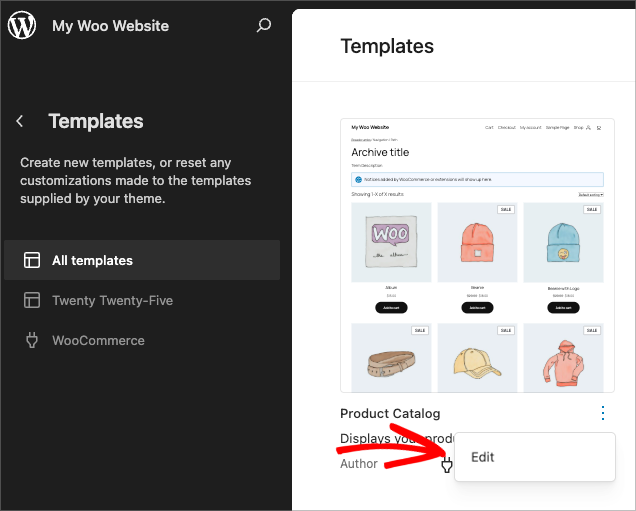
Task: Click the sidebar Templates heading
Action: 96,121
